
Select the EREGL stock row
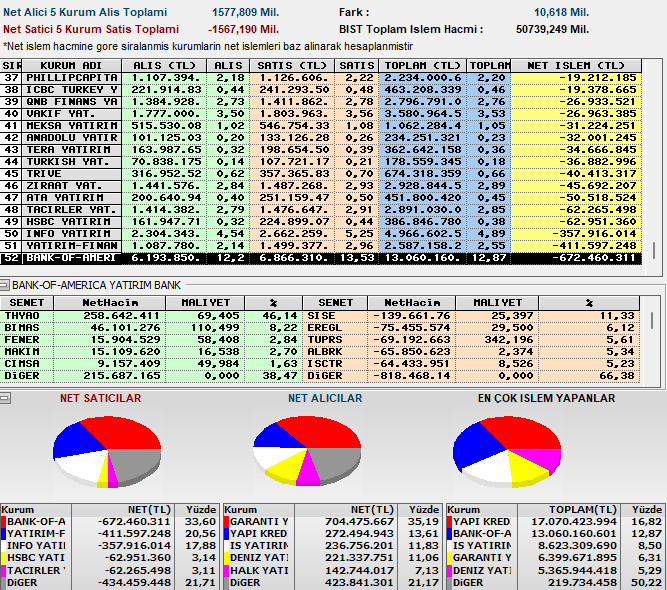[471, 328]
